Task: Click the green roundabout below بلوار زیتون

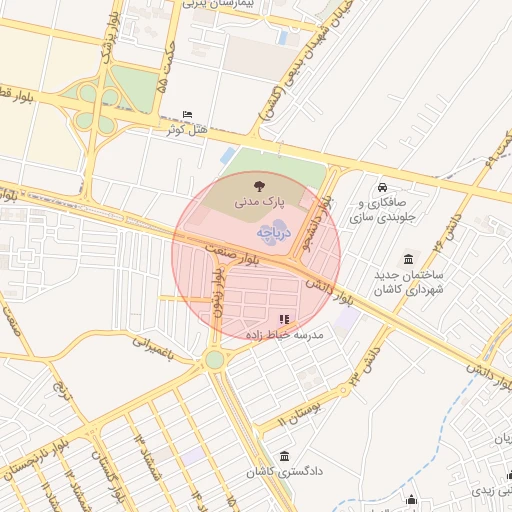Action: pos(215,360)
